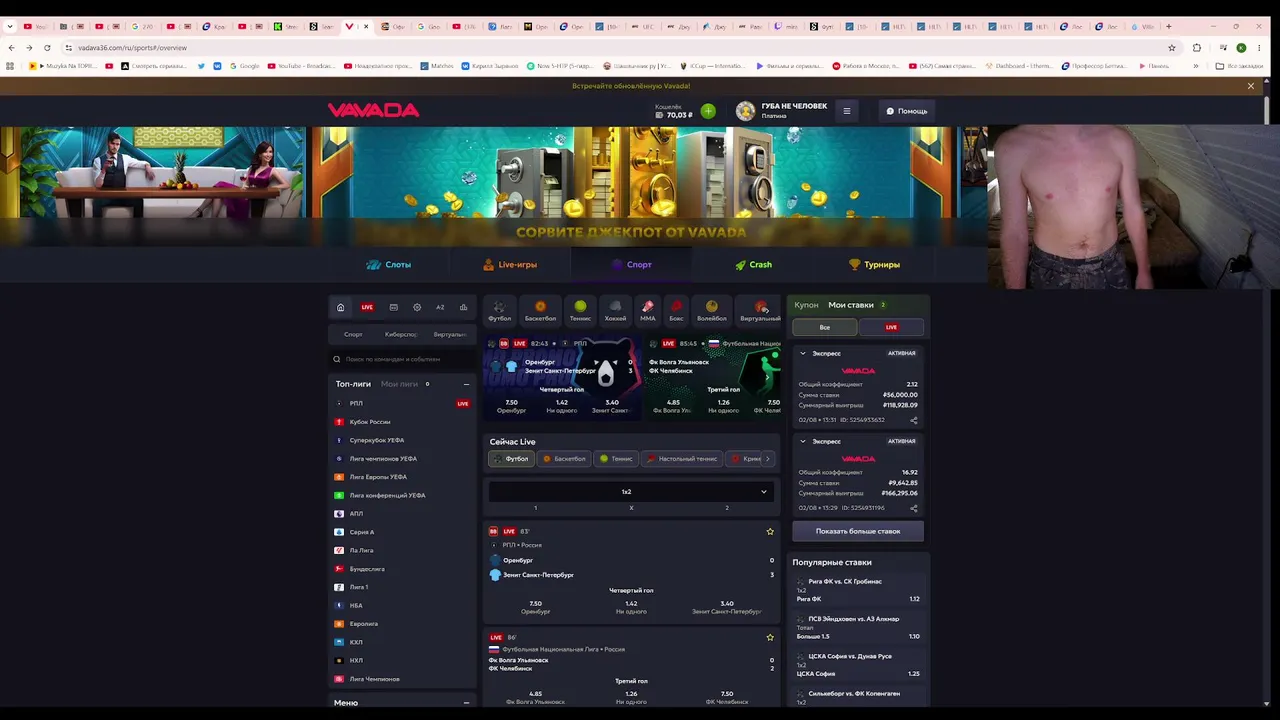1280x720 pixels.
Task: Switch to the Спорт section tab
Action: (x=632, y=265)
